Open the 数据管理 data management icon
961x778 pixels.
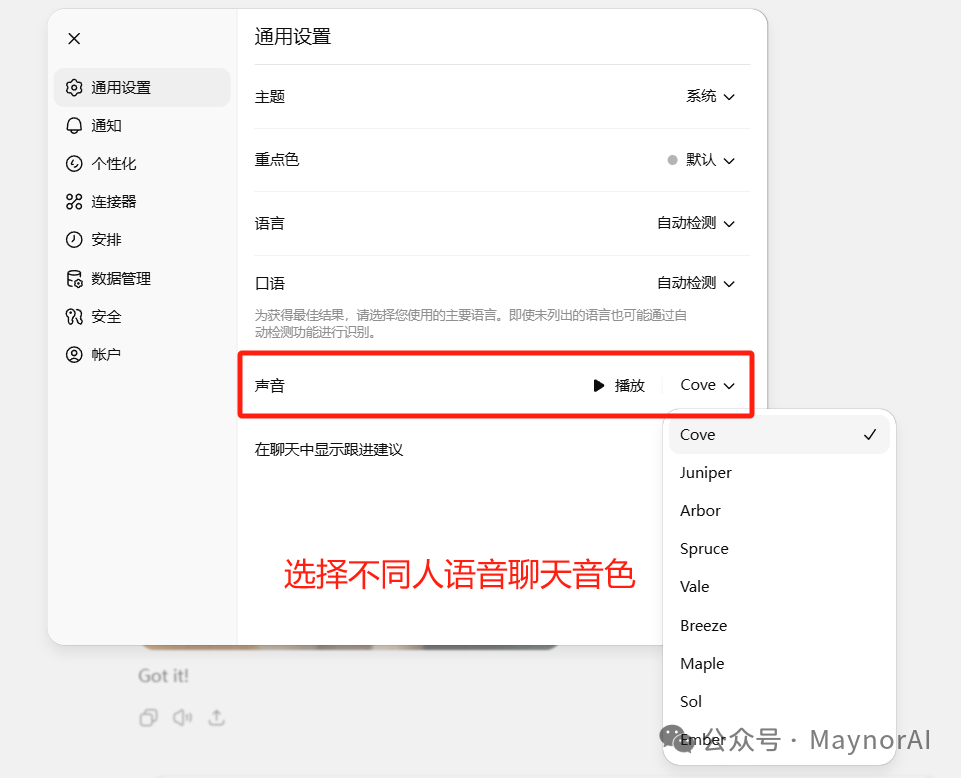74,278
